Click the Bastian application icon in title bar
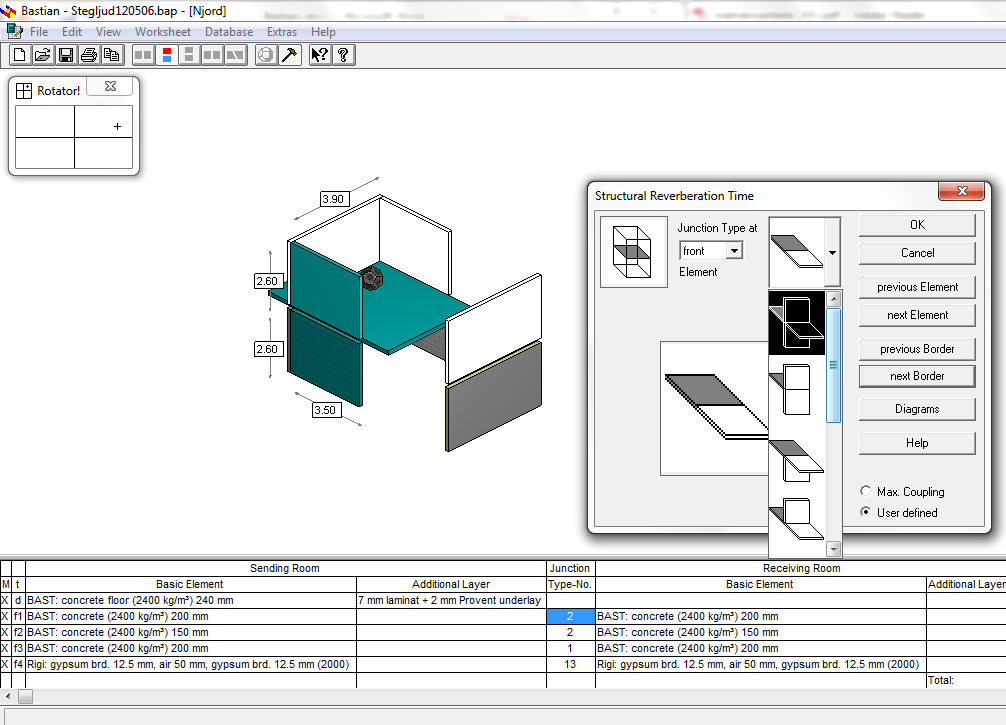This screenshot has height=725, width=1006. pos(8,10)
